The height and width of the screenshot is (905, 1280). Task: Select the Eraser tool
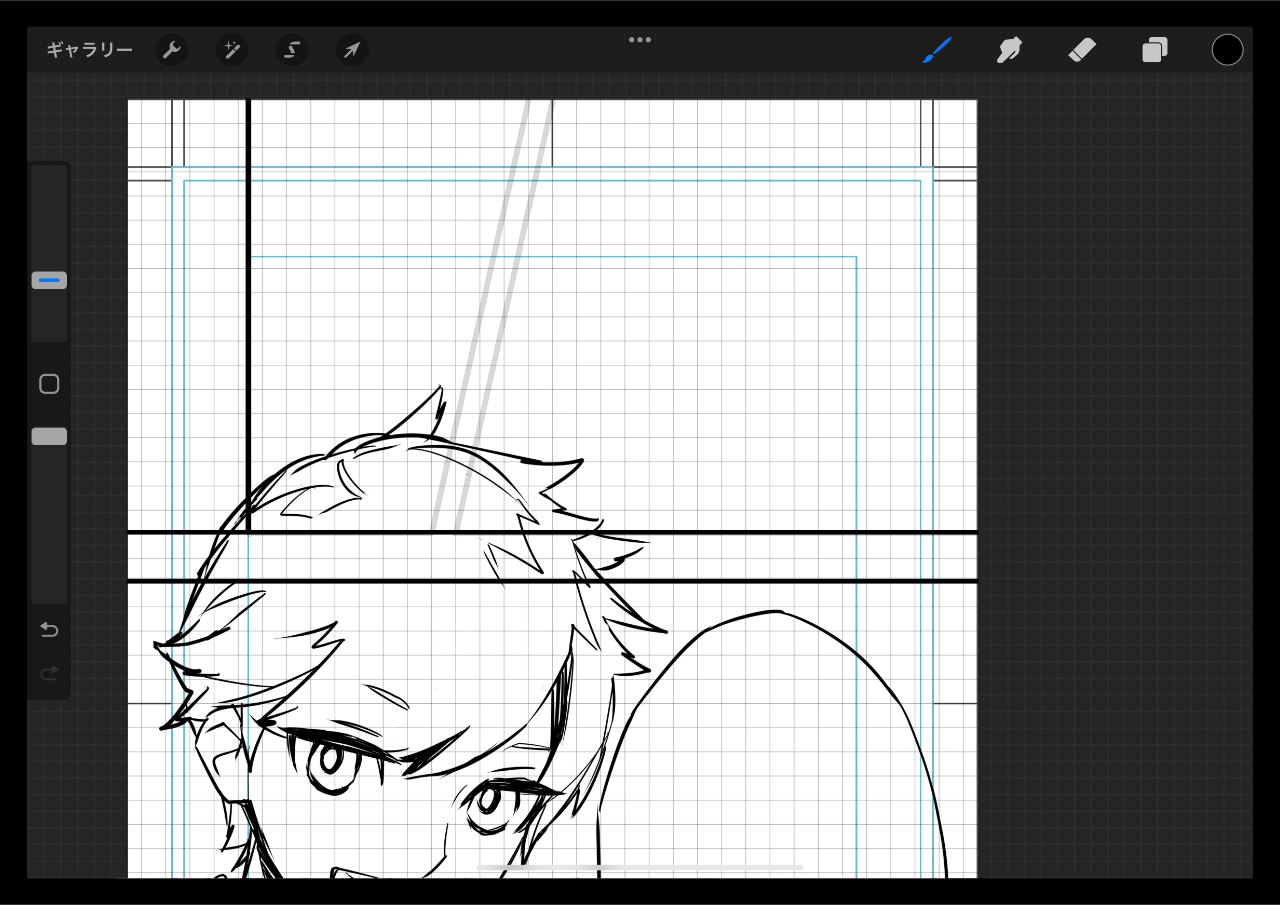pos(1082,49)
